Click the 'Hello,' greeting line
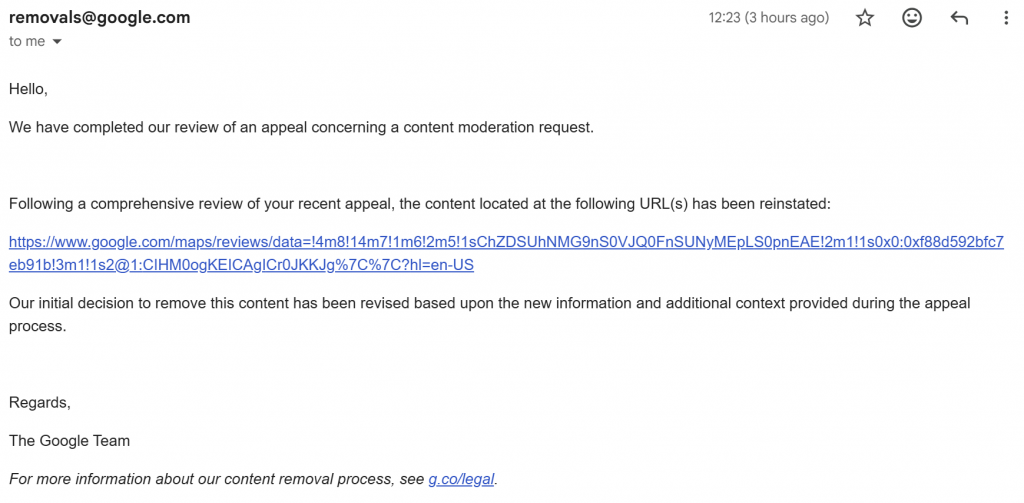 (28, 89)
